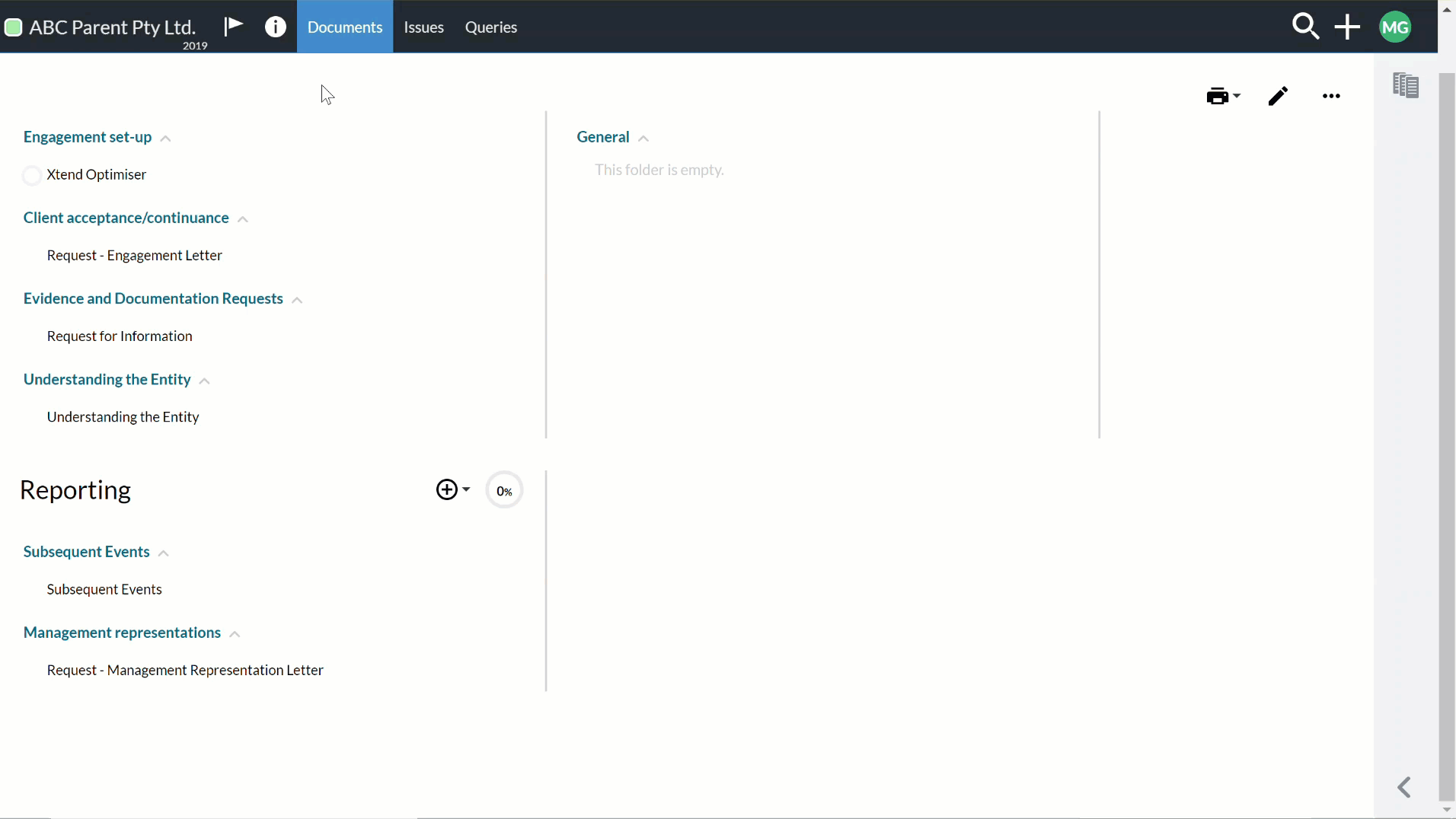Click the pencil edit icon

coord(1278,96)
